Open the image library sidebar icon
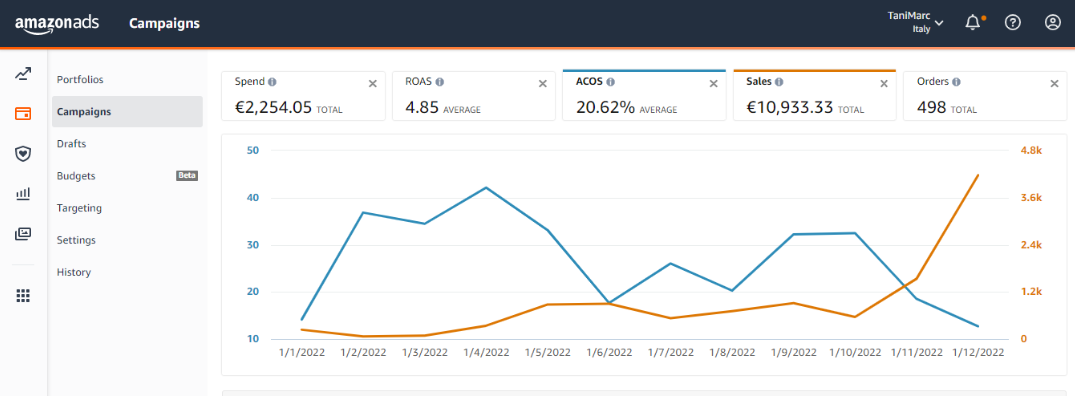The height and width of the screenshot is (396, 1075). click(23, 234)
